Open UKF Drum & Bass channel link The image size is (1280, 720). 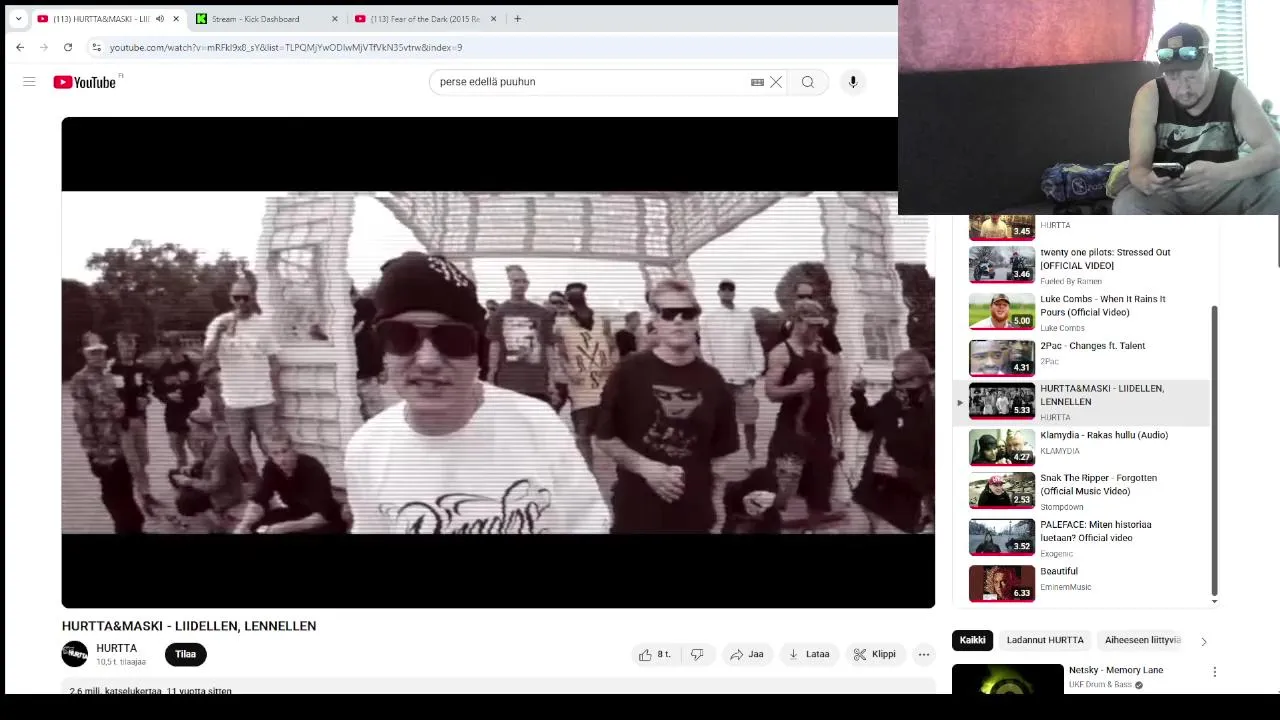pyautogui.click(x=1101, y=685)
